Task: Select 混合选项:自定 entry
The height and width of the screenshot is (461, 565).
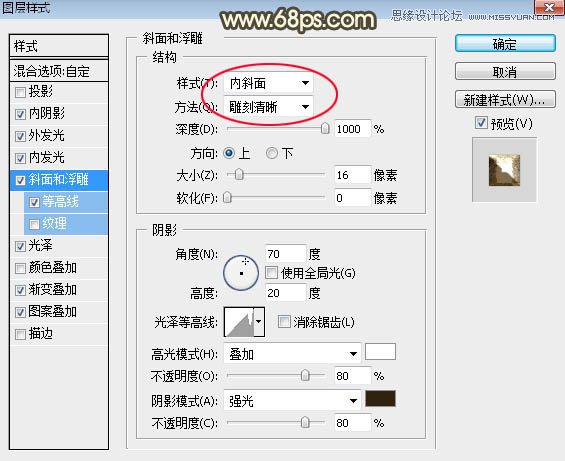Action: (59, 71)
